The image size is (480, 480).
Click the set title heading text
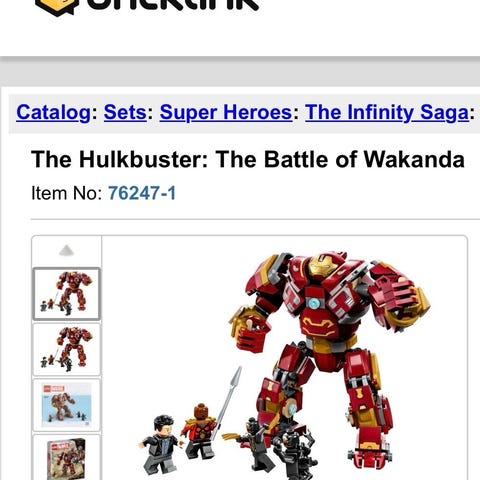[248, 159]
